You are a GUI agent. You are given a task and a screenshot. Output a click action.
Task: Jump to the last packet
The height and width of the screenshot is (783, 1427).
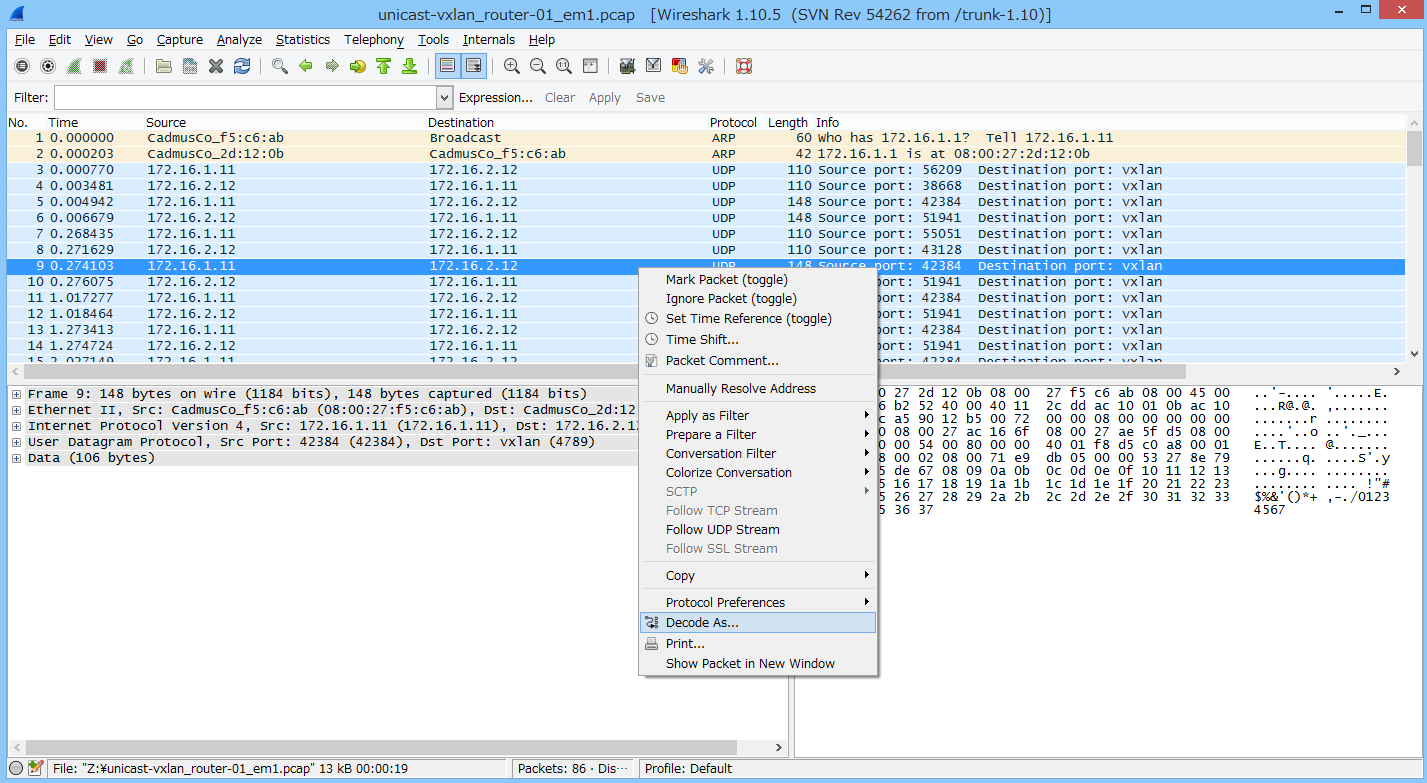click(x=410, y=66)
